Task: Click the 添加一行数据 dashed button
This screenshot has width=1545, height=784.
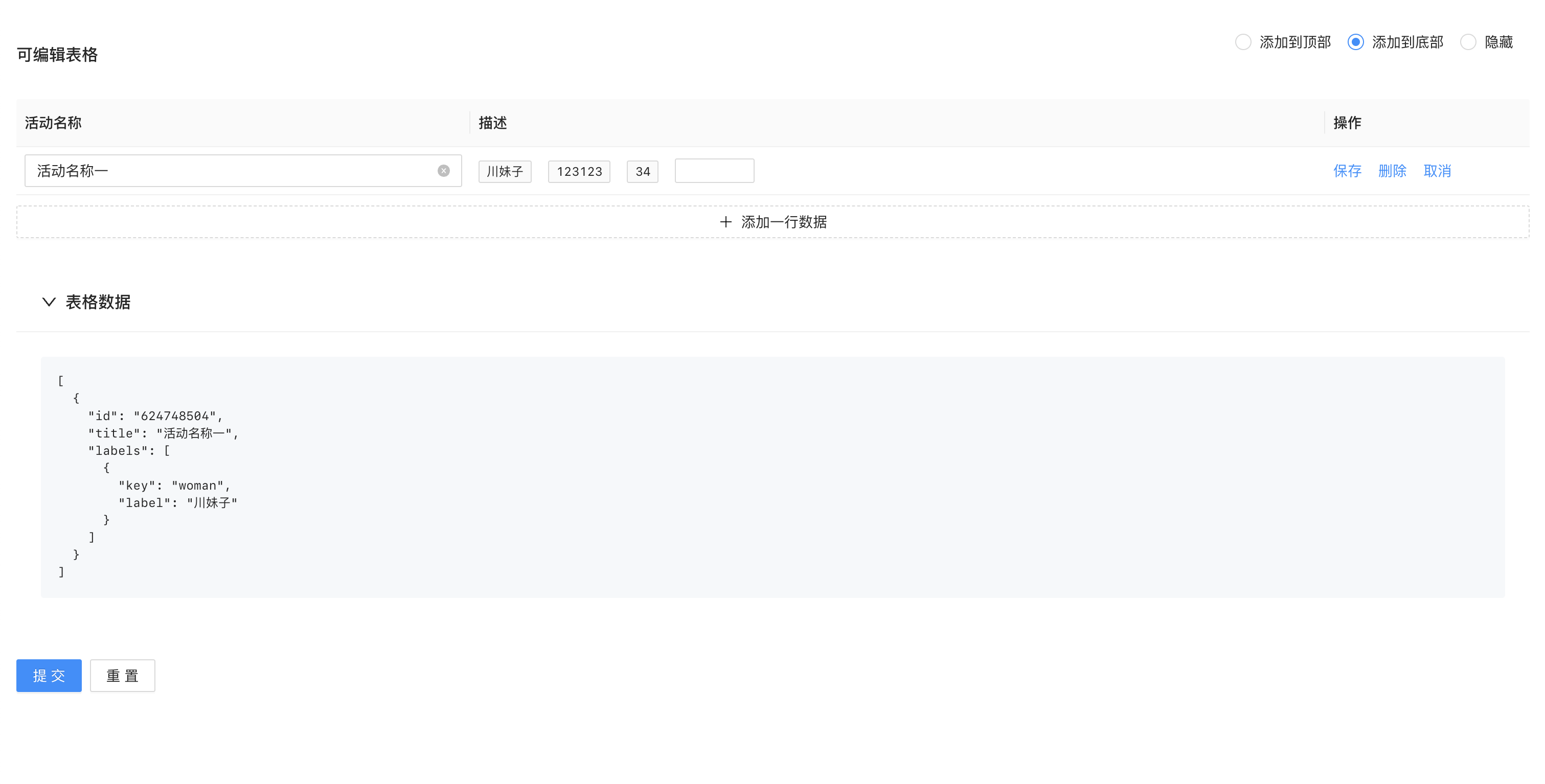Action: tap(774, 222)
